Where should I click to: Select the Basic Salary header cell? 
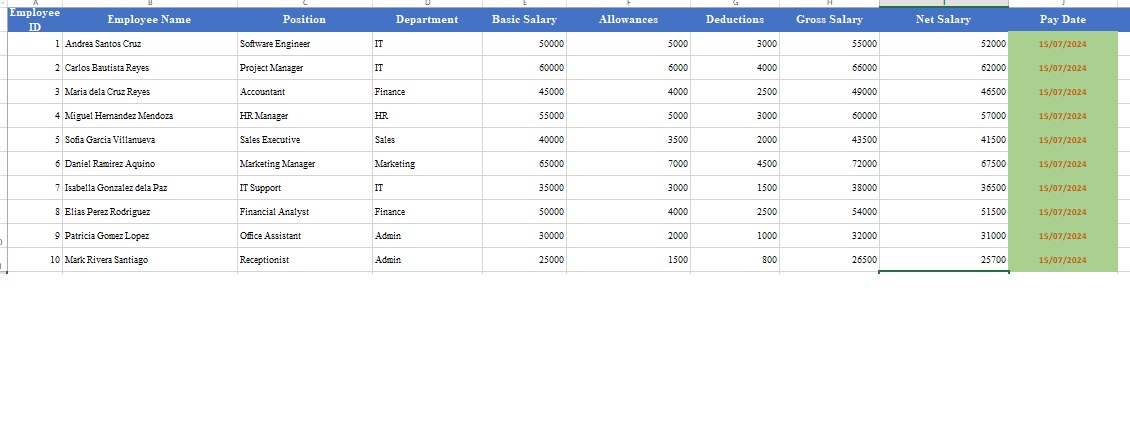click(x=524, y=20)
